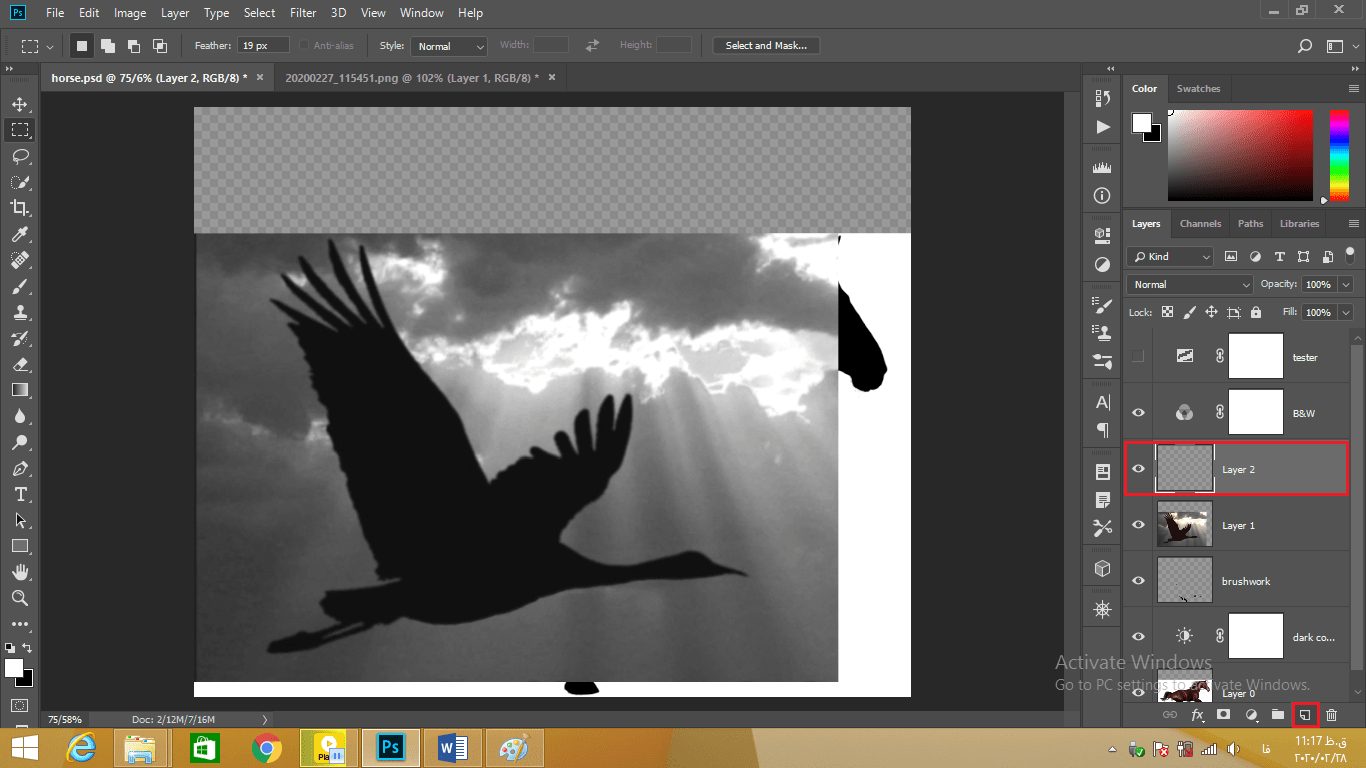Toggle Lock position icon

tap(1211, 312)
